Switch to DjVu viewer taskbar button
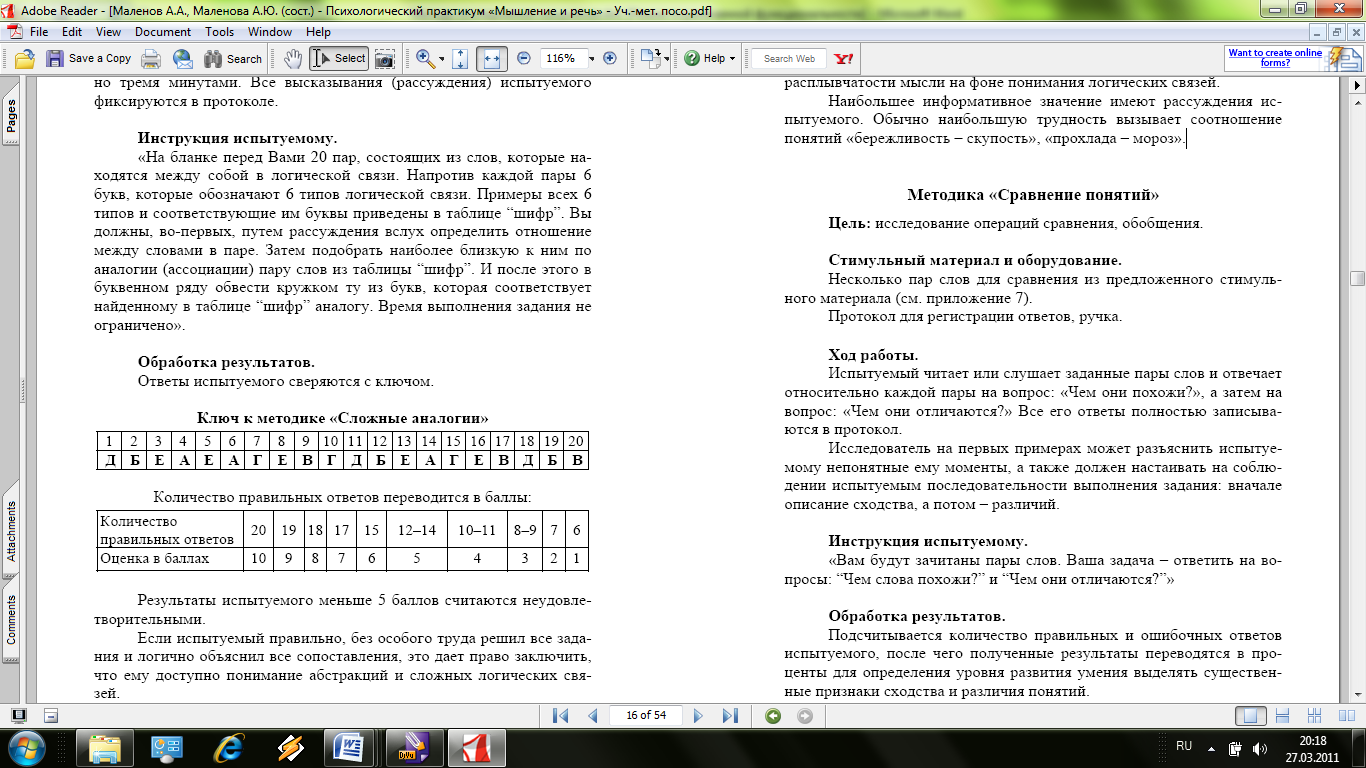This screenshot has height=768, width=1366. pos(413,747)
